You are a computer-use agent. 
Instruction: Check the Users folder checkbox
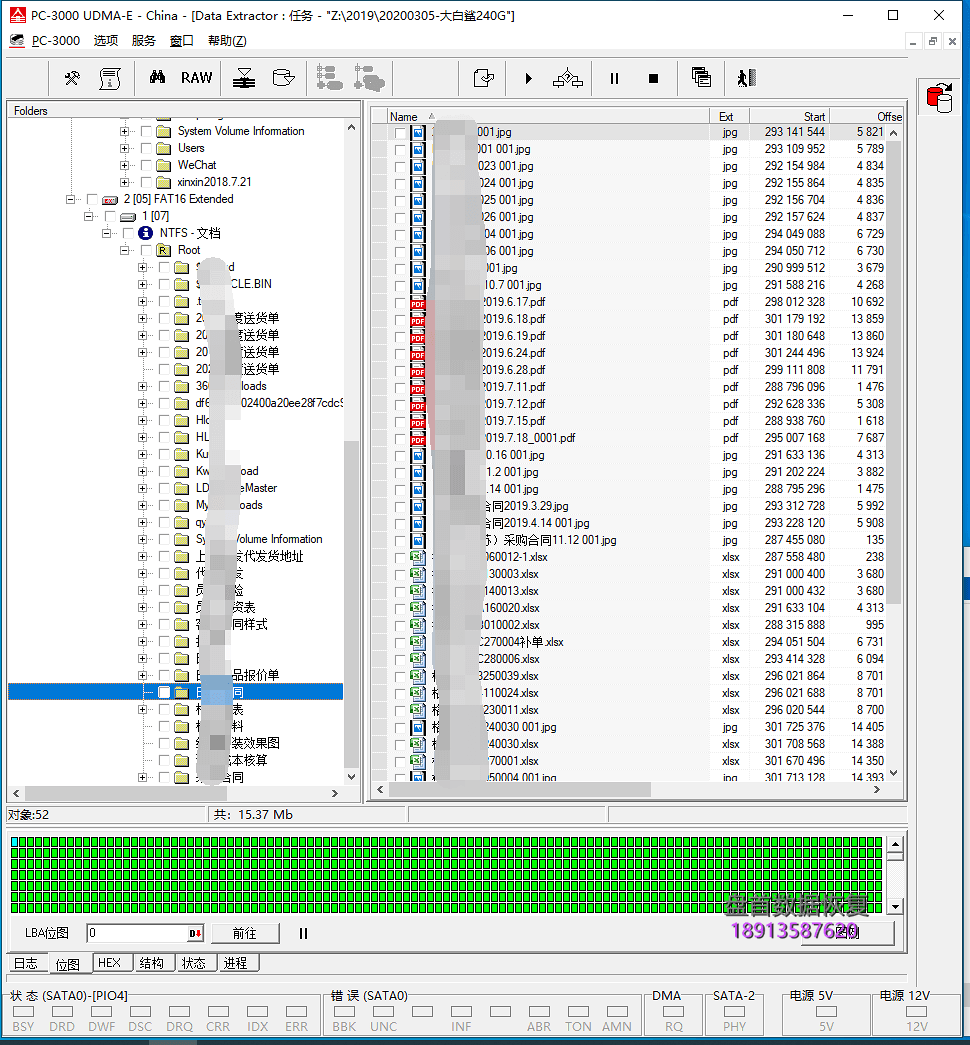click(x=146, y=149)
